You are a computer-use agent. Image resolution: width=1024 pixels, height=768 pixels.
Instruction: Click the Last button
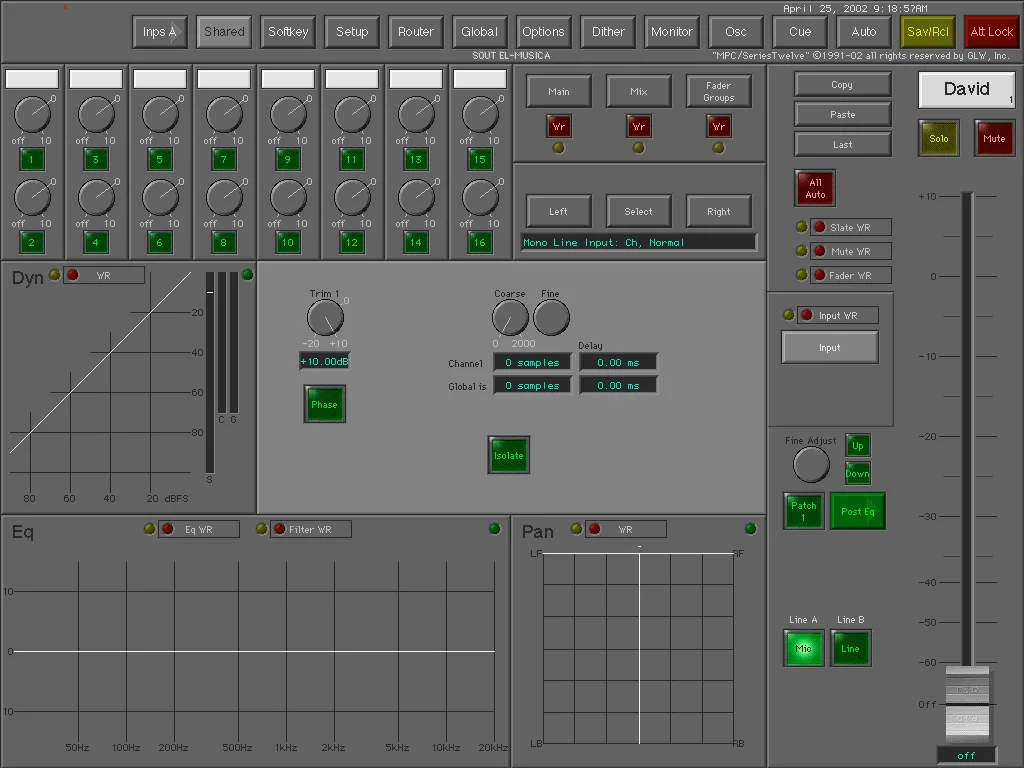[842, 145]
